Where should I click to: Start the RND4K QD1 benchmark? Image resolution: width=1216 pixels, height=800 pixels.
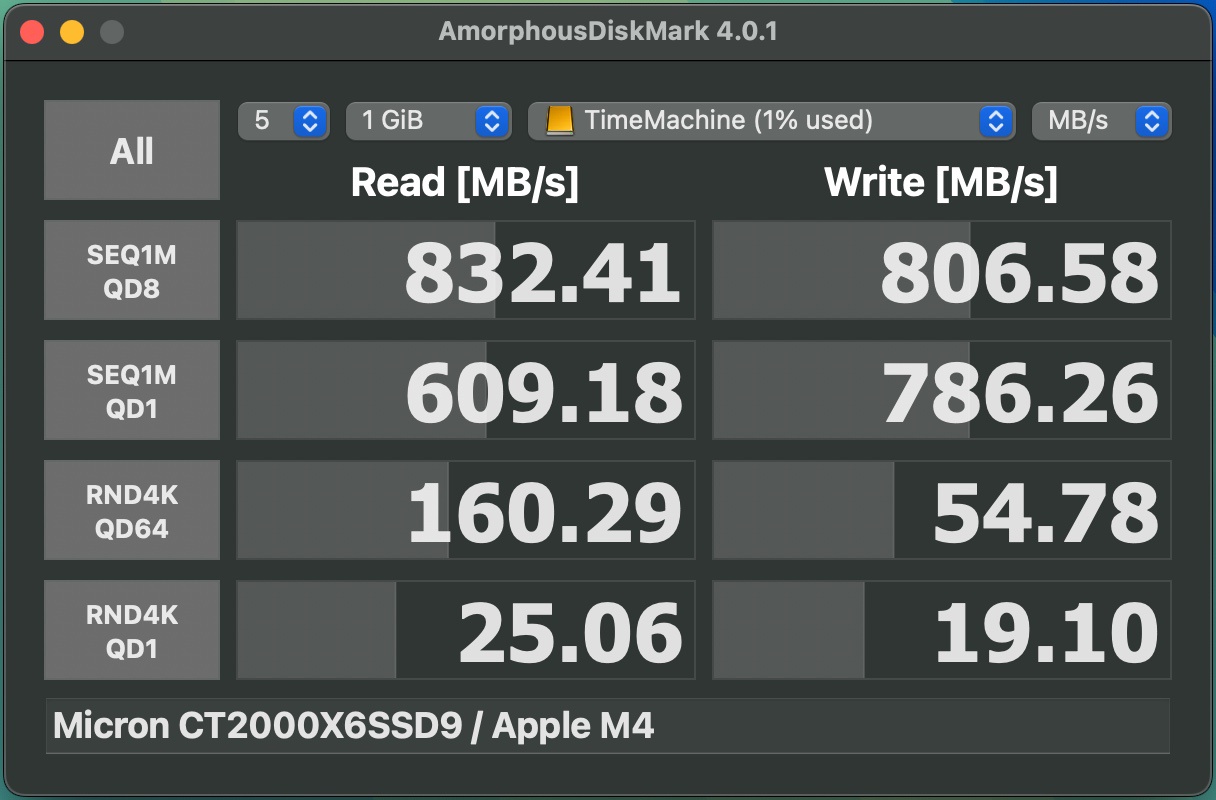click(x=132, y=631)
